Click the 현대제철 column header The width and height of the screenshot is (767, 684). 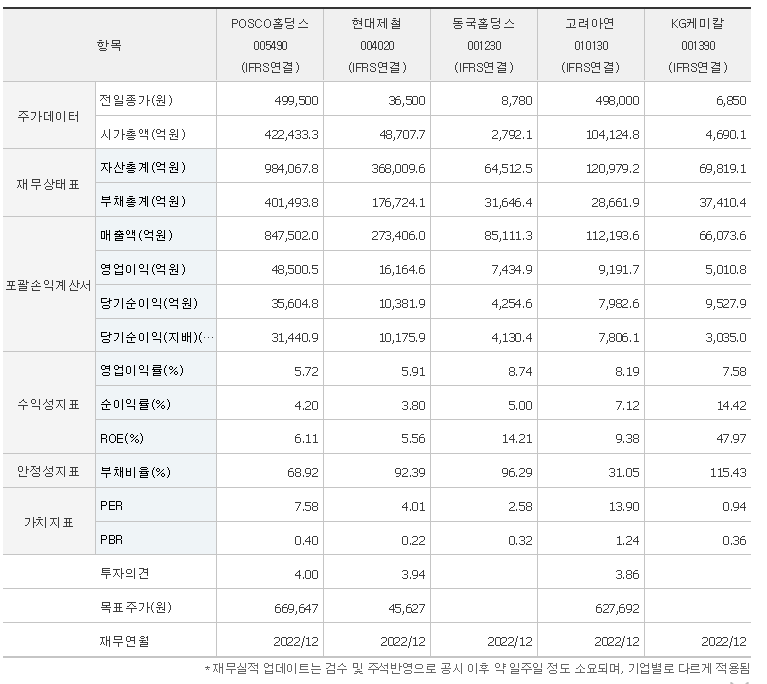pyautogui.click(x=377, y=45)
